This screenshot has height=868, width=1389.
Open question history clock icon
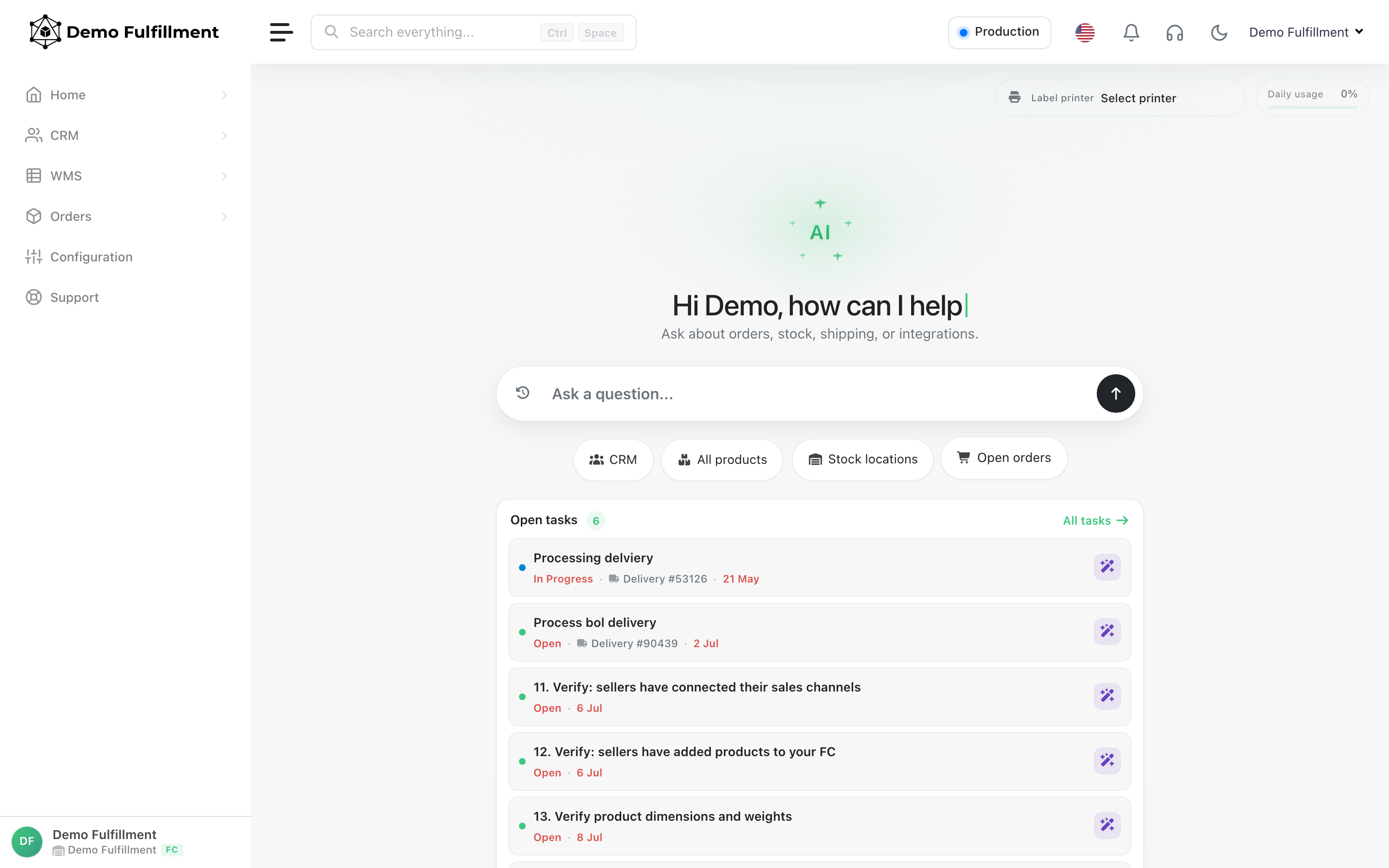[x=522, y=393]
